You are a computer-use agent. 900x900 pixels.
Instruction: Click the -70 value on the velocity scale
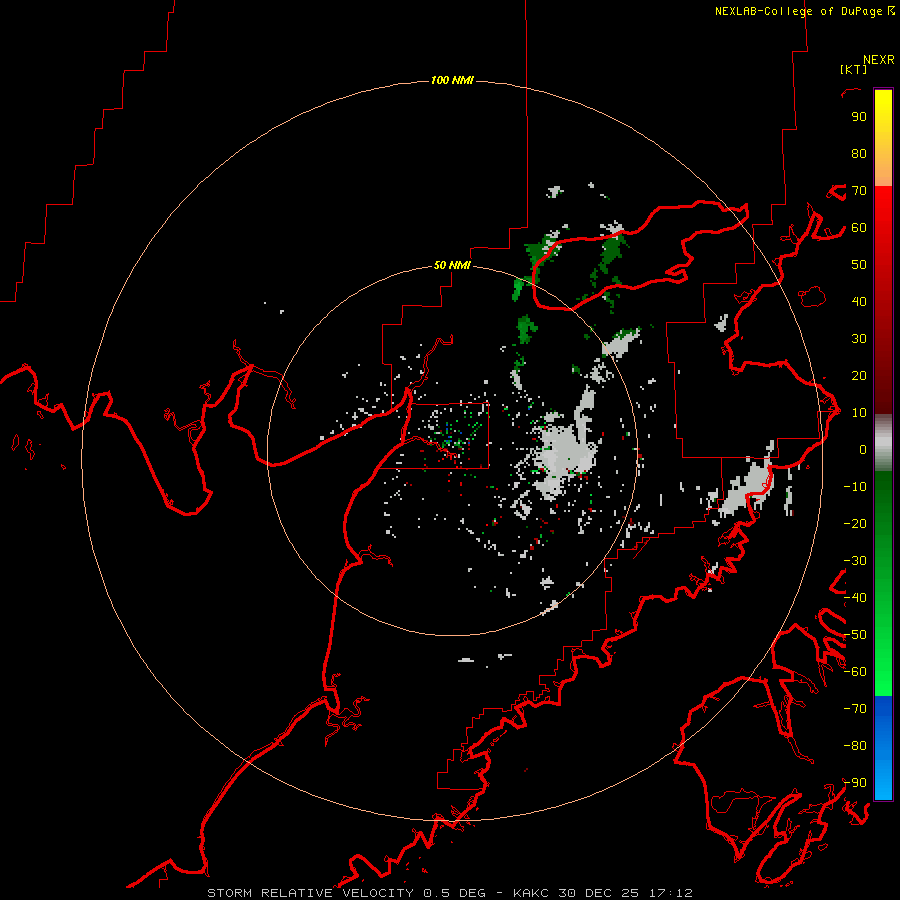tap(855, 709)
